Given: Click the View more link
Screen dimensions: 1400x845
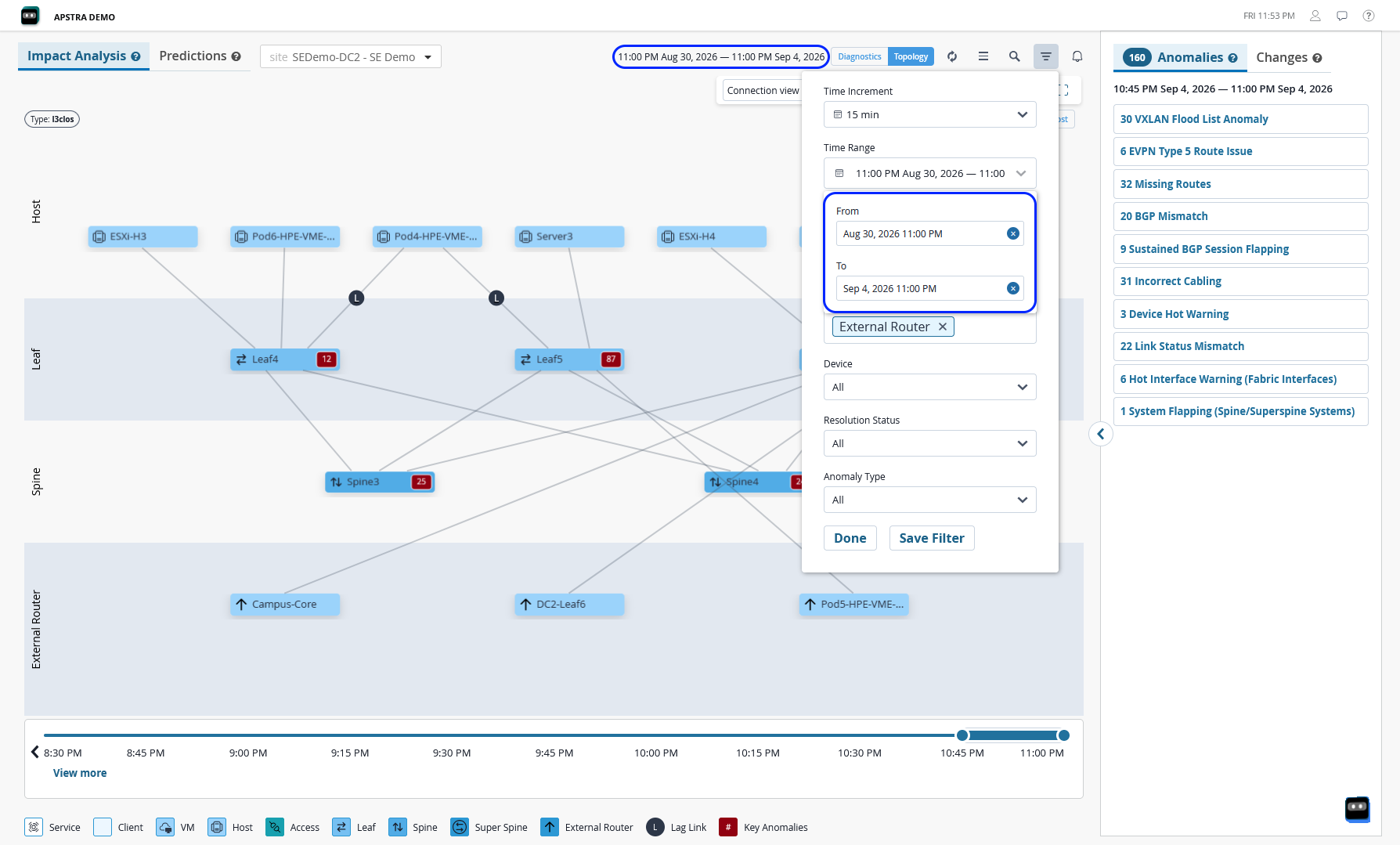Looking at the screenshot, I should (x=80, y=773).
